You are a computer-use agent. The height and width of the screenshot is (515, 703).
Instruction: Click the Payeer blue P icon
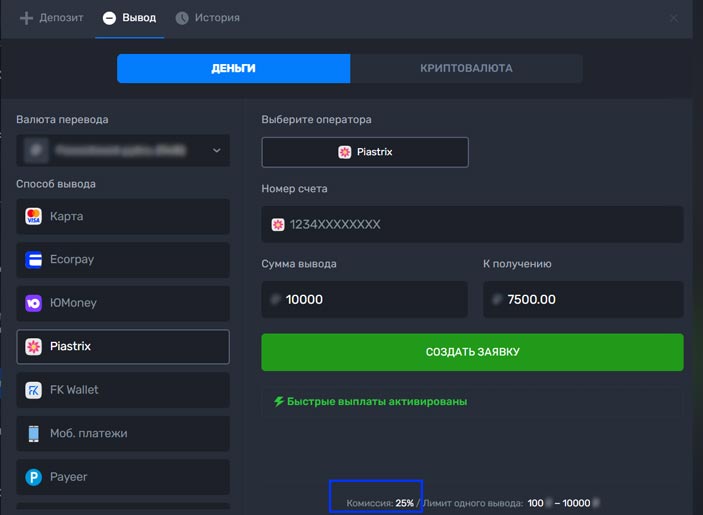coord(34,477)
